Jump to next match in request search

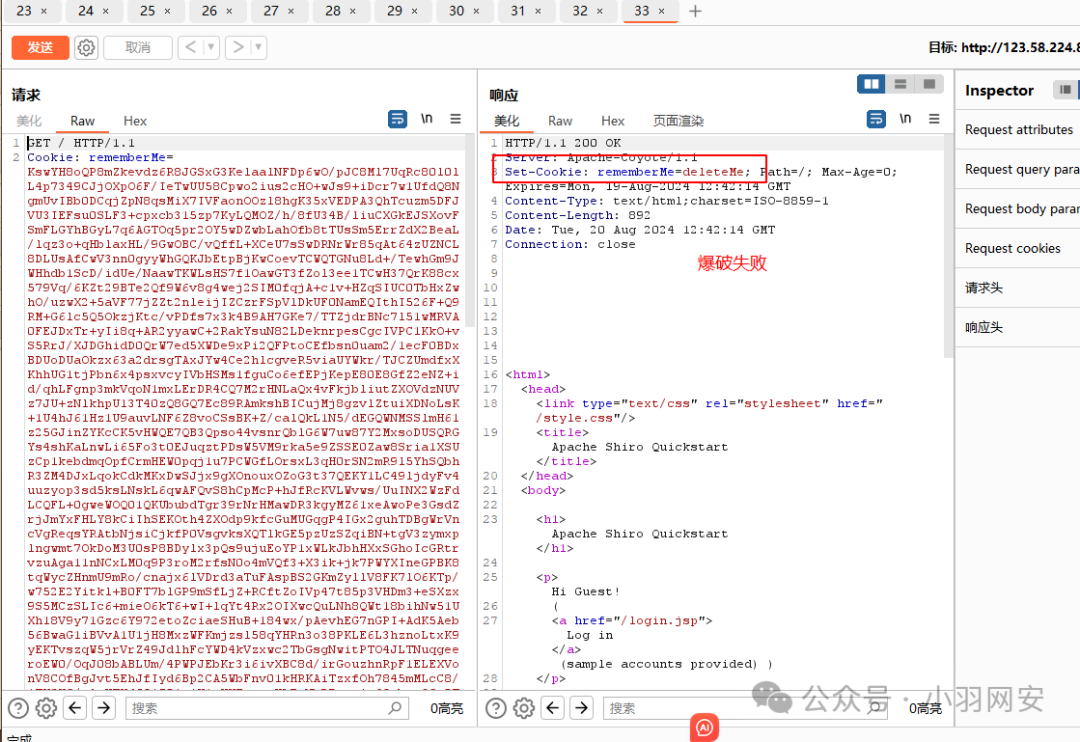(104, 708)
